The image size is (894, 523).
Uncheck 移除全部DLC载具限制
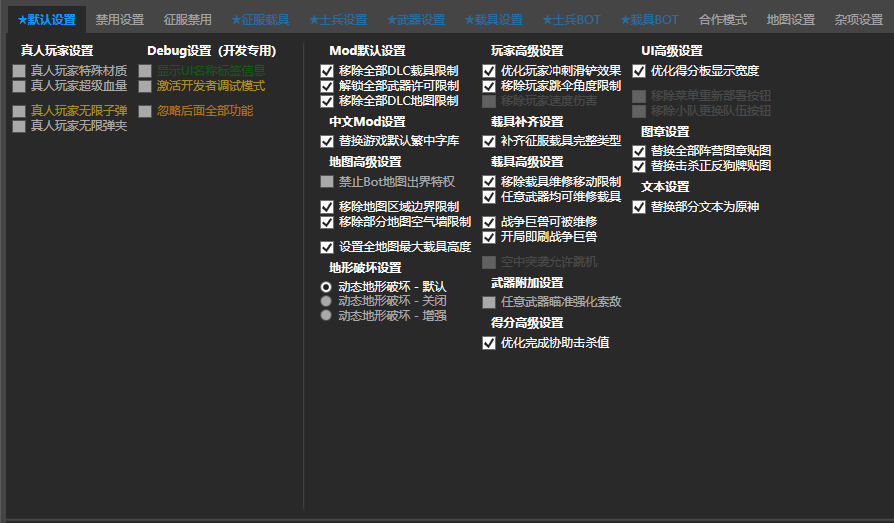(327, 71)
